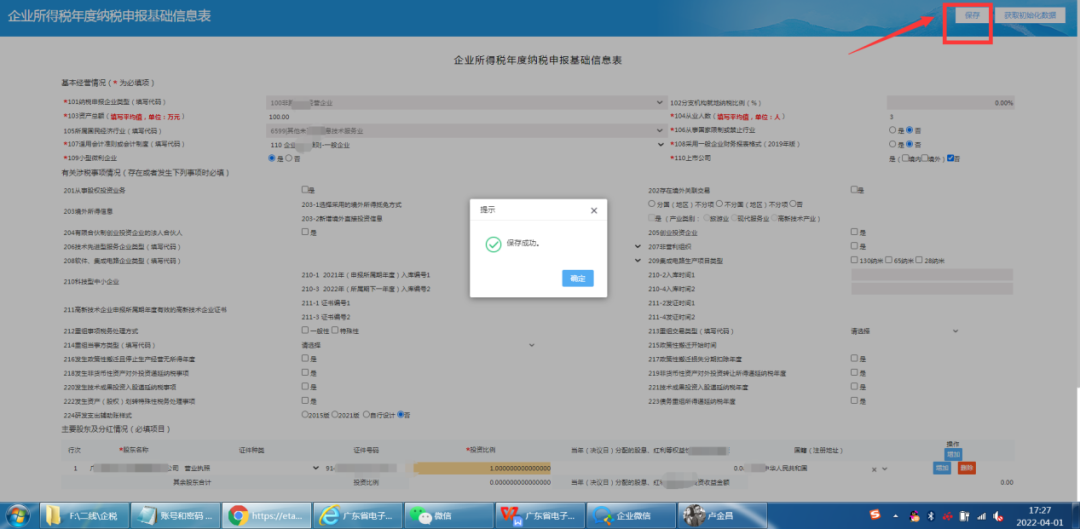The image size is (1080, 529).
Task: Open the 微信 WeChat taskbar icon
Action: 448,515
